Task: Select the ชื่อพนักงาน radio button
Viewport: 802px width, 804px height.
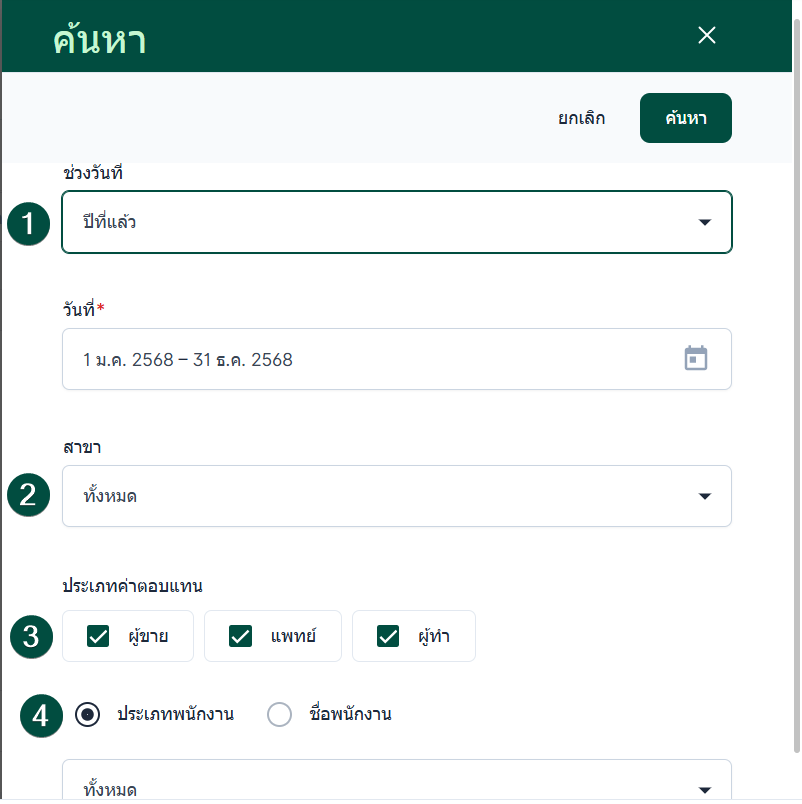Action: [279, 715]
